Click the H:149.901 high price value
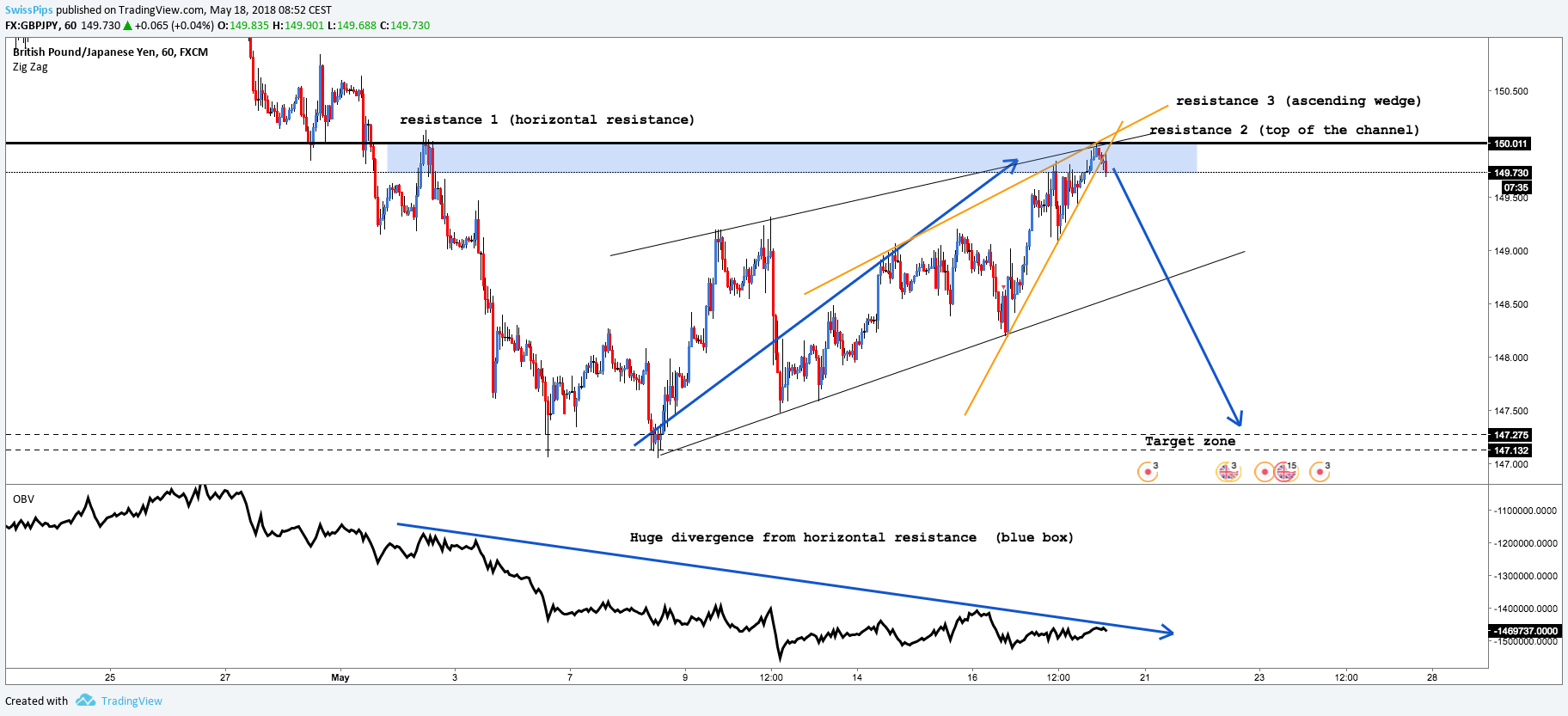The image size is (1568, 716). pos(298,26)
